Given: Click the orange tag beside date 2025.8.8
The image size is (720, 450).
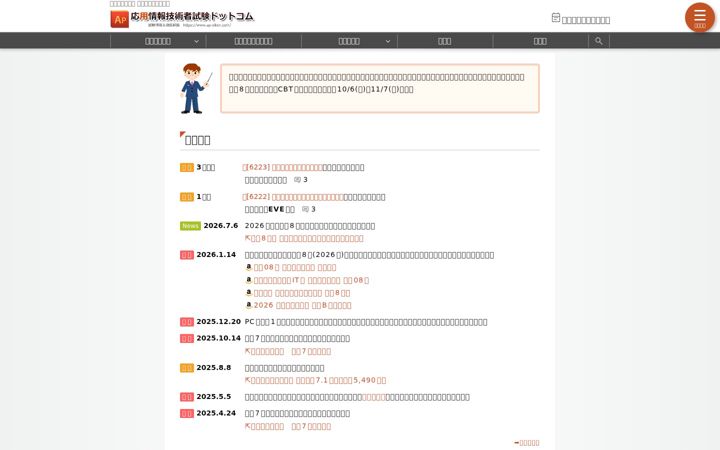Looking at the screenshot, I should (187, 368).
